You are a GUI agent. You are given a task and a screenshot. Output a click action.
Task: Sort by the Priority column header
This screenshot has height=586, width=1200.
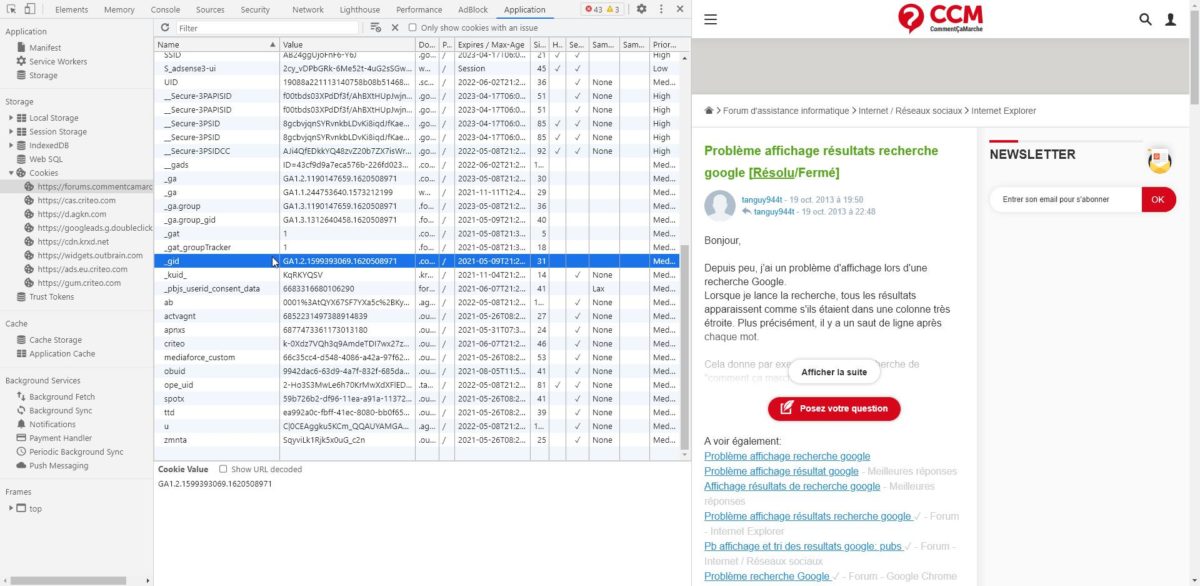[665, 45]
